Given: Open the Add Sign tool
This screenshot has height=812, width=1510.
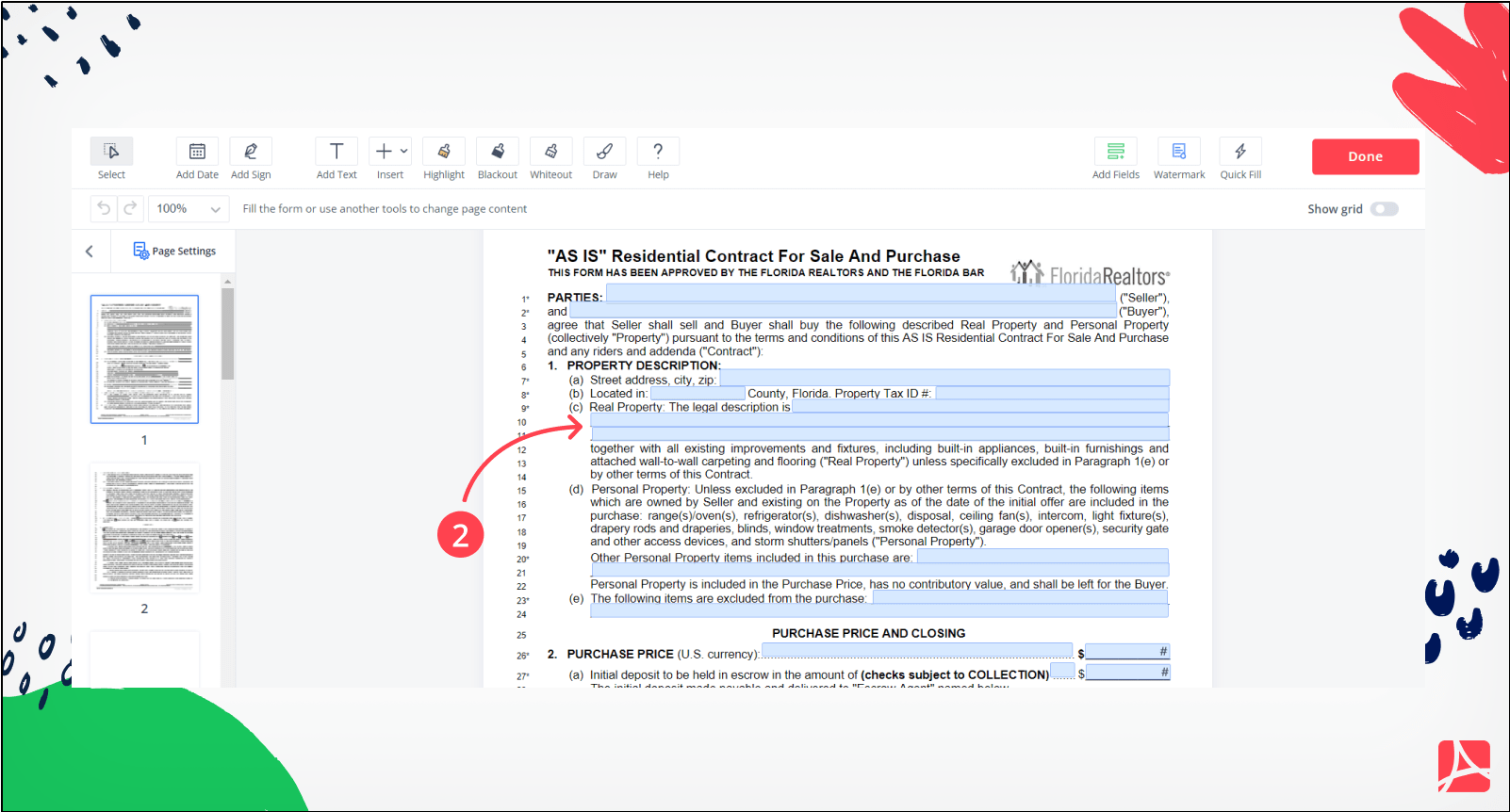Looking at the screenshot, I should coord(251,152).
